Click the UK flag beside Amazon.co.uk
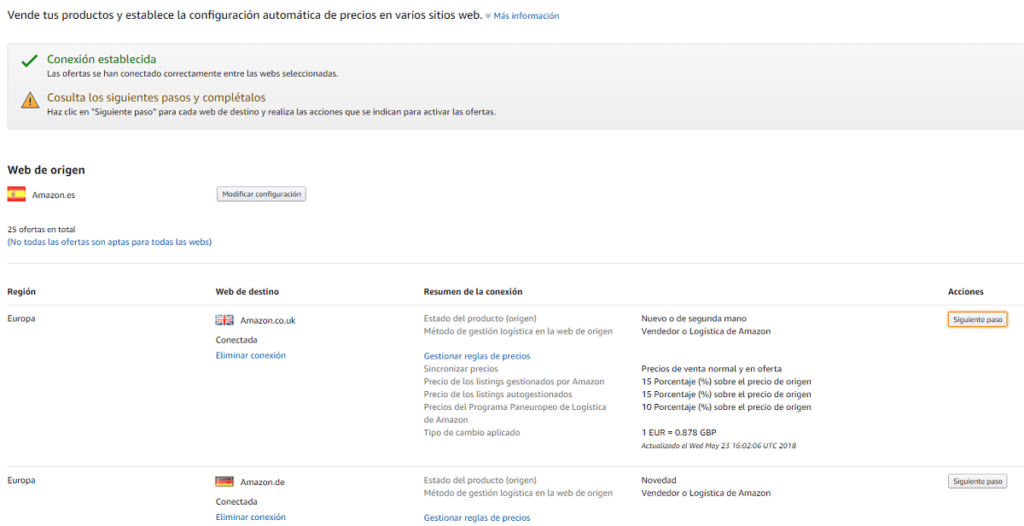 [x=225, y=320]
